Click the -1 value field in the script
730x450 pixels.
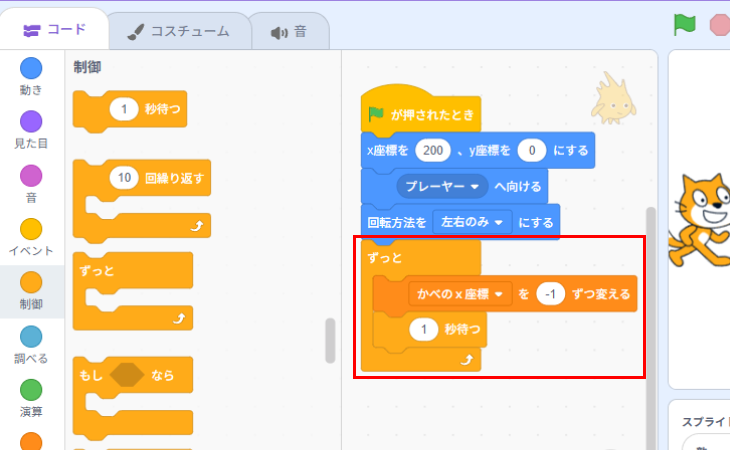(x=550, y=294)
